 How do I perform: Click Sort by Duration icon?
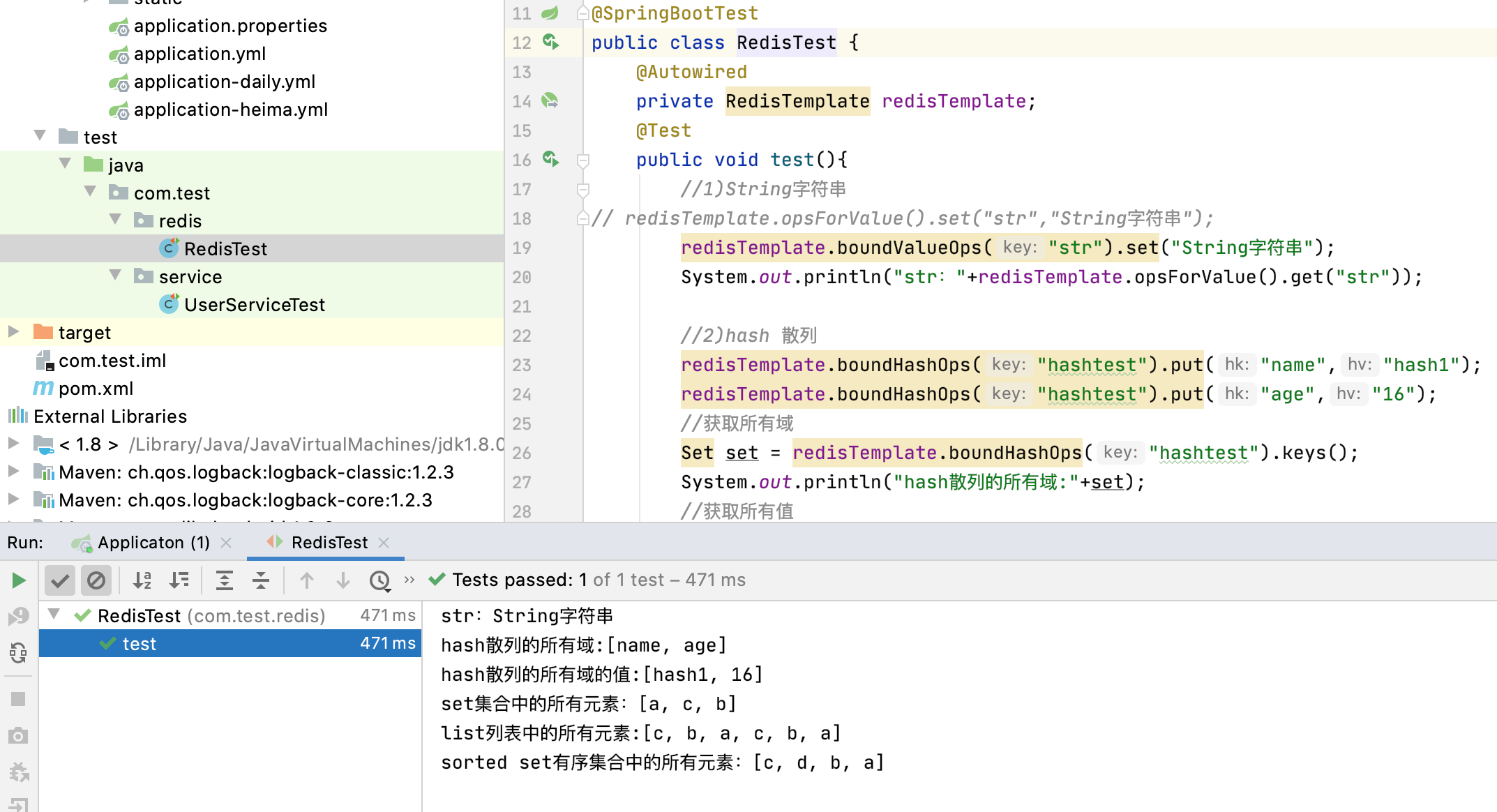tap(179, 580)
